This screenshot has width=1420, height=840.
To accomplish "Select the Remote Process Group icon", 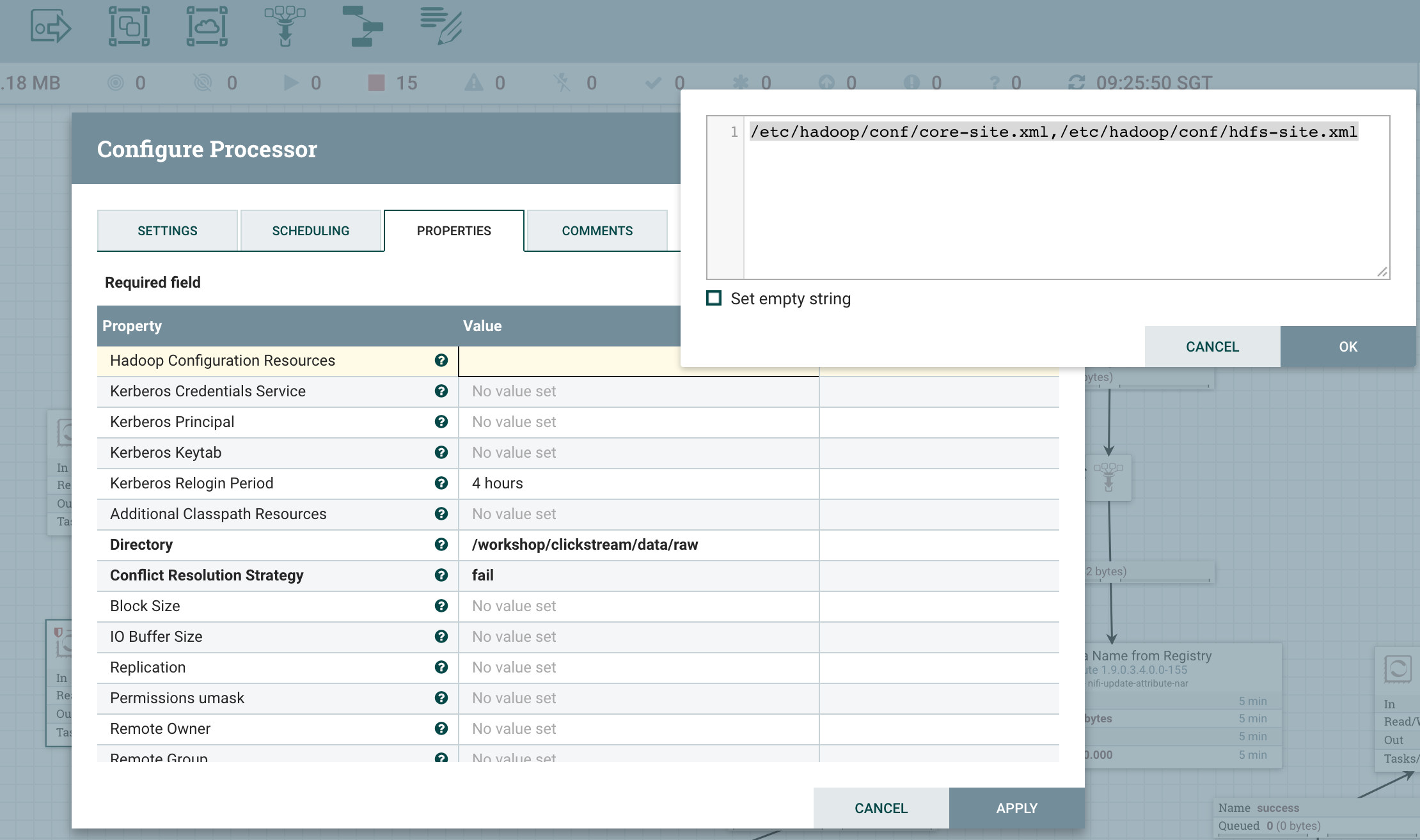I will (x=207, y=27).
